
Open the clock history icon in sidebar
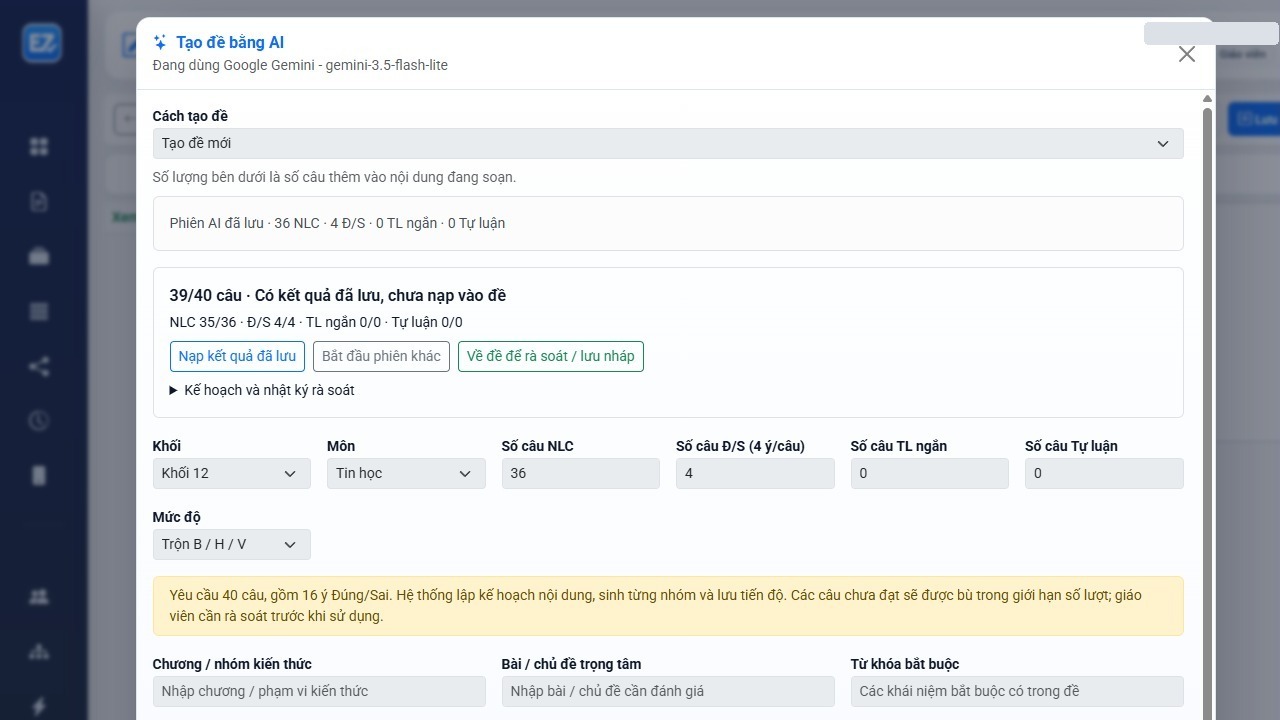[x=39, y=421]
